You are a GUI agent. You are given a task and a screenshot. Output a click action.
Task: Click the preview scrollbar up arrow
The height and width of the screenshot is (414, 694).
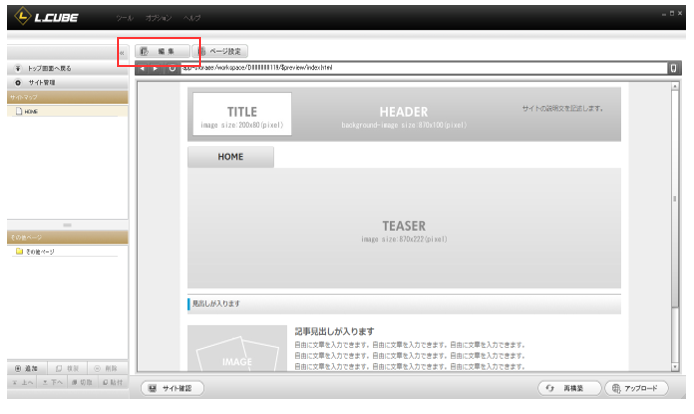[675, 86]
